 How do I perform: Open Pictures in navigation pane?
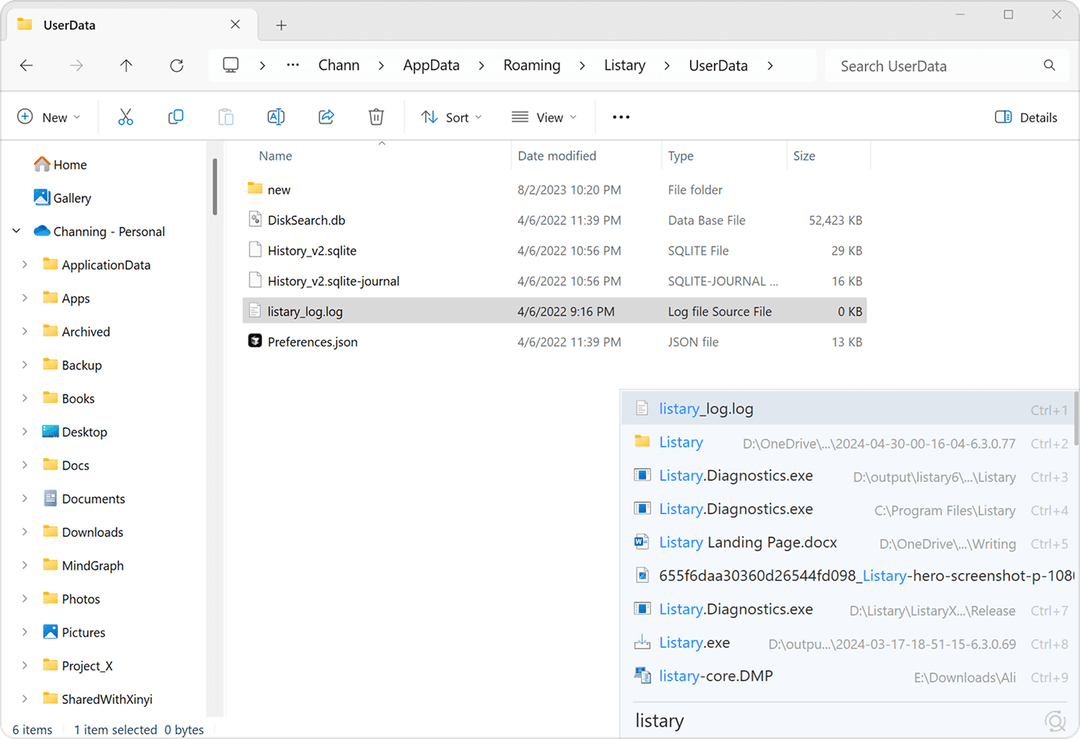(x=83, y=632)
